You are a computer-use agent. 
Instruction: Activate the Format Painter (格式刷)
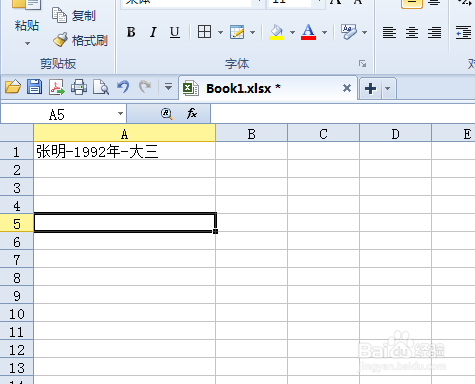point(80,40)
